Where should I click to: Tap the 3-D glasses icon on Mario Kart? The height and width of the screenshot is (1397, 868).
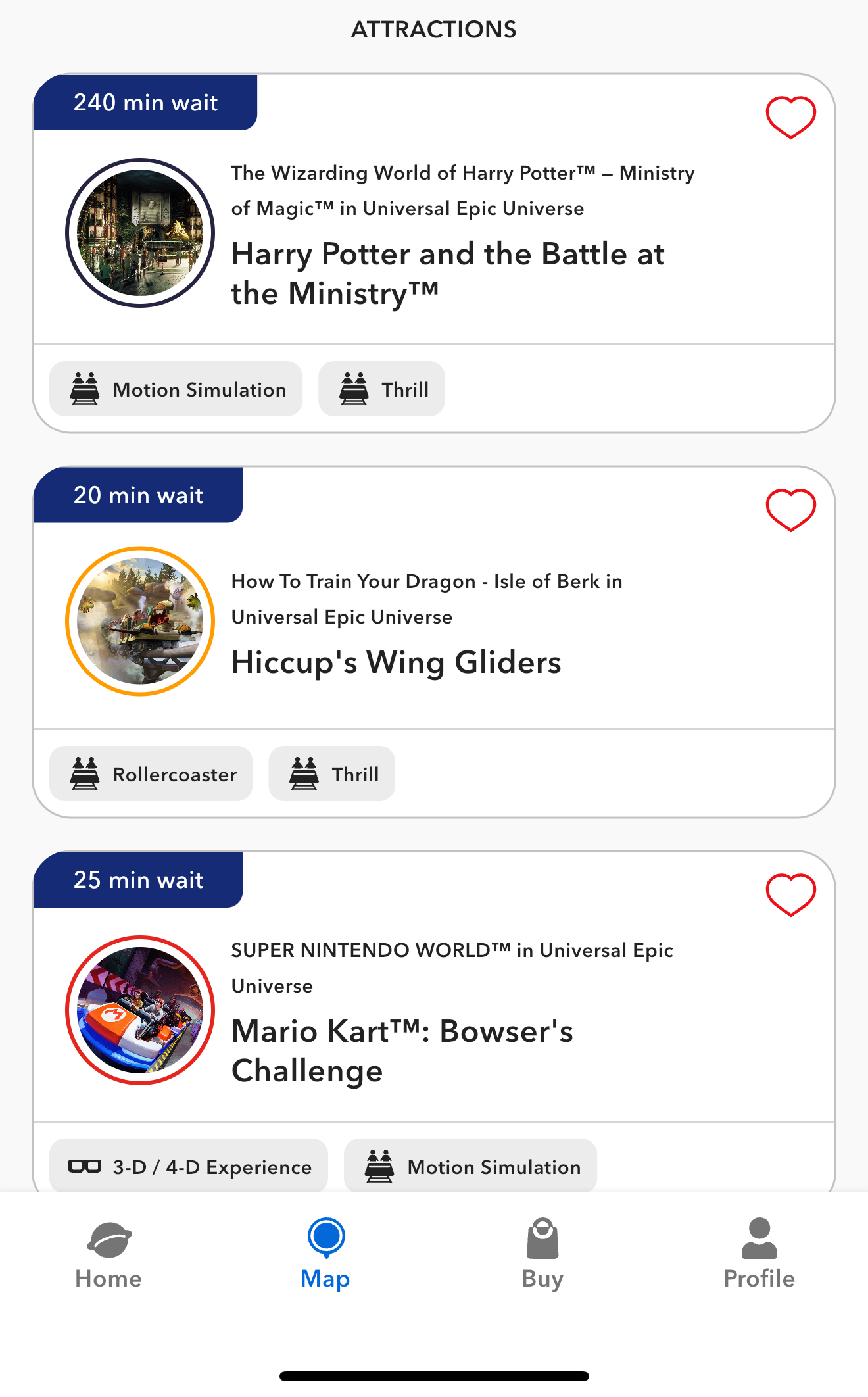[x=85, y=1167]
